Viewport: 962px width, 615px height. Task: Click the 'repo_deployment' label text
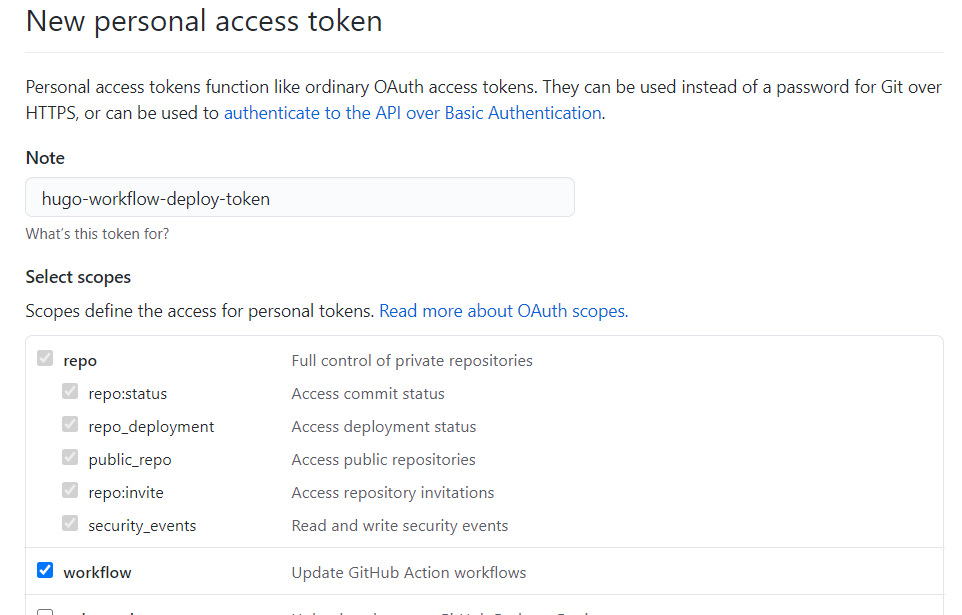click(151, 427)
